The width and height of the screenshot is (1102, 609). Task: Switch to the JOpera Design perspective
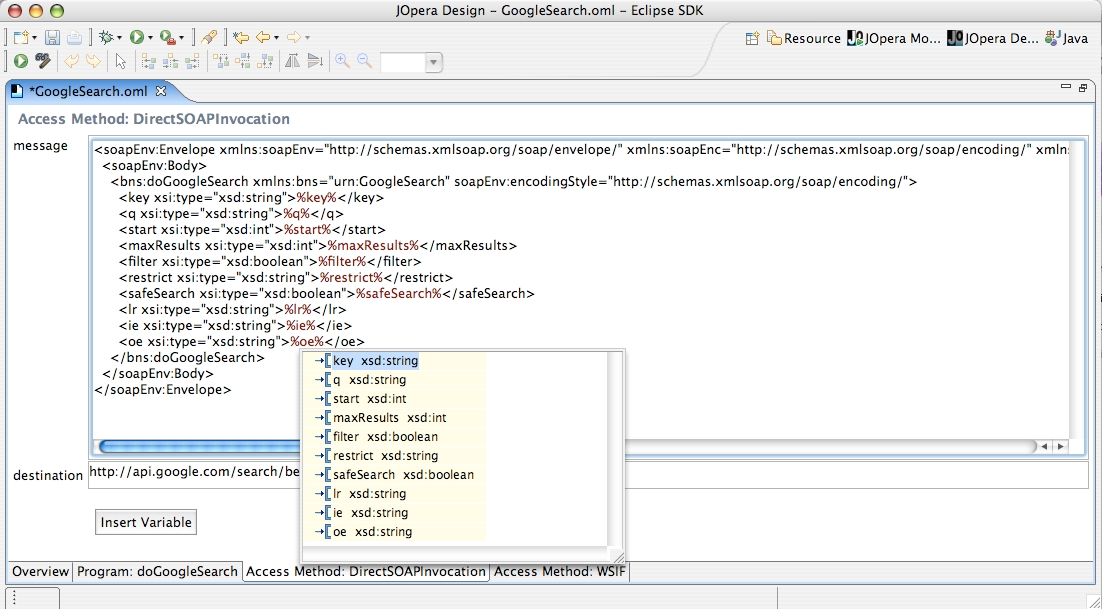[x=992, y=39]
